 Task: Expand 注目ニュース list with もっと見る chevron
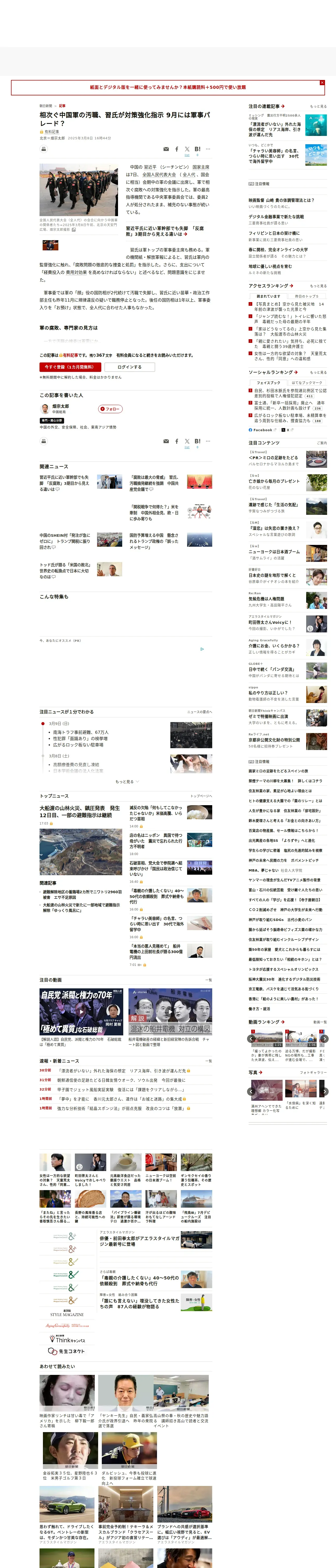tap(127, 782)
